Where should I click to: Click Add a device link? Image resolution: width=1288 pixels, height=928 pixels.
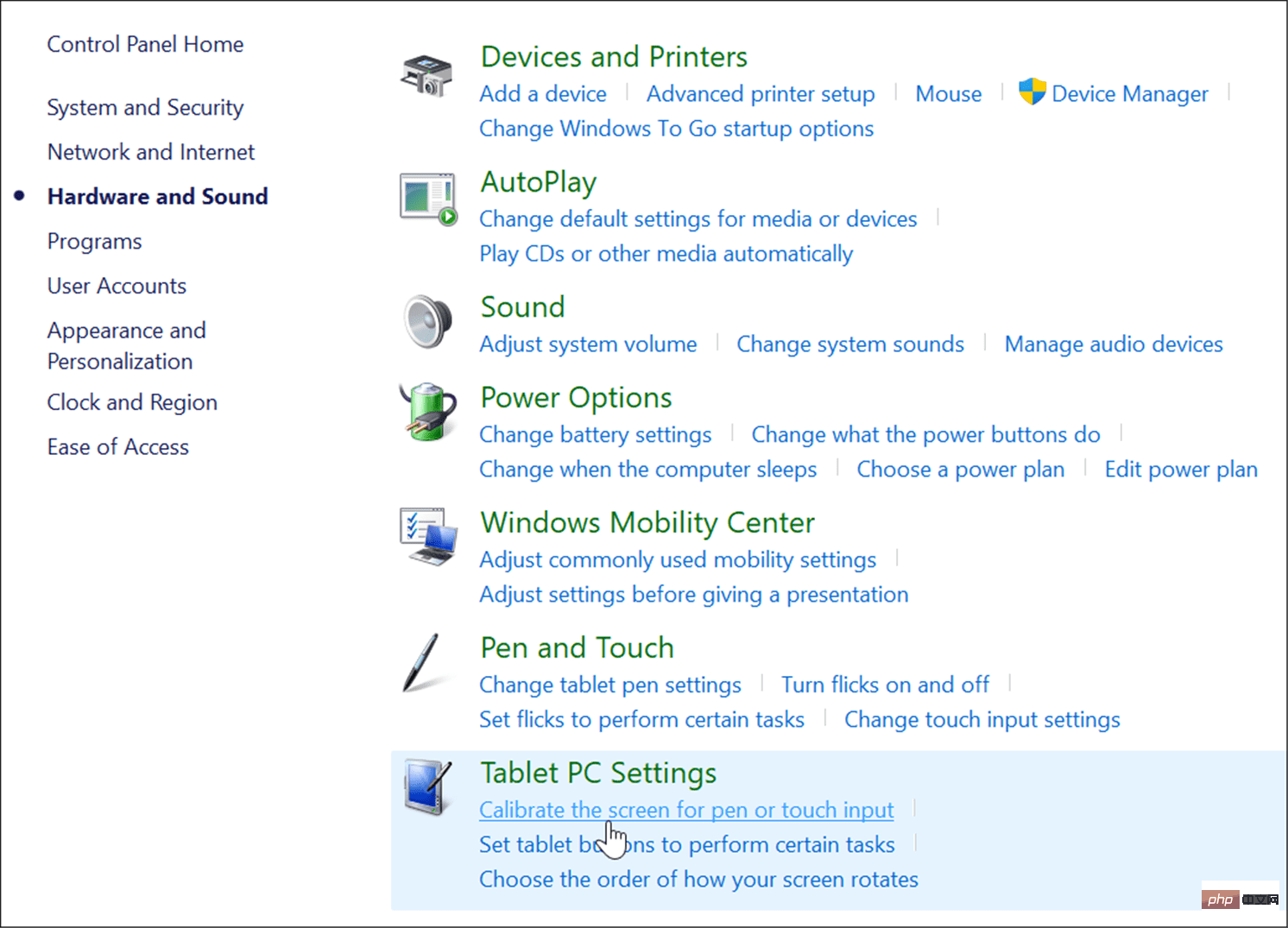(x=543, y=94)
